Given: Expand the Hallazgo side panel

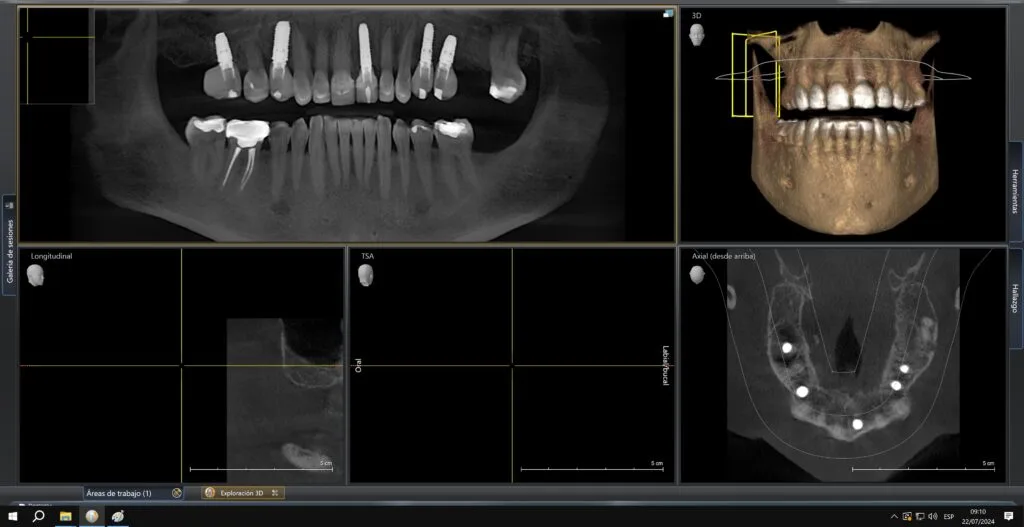Looking at the screenshot, I should 1015,299.
